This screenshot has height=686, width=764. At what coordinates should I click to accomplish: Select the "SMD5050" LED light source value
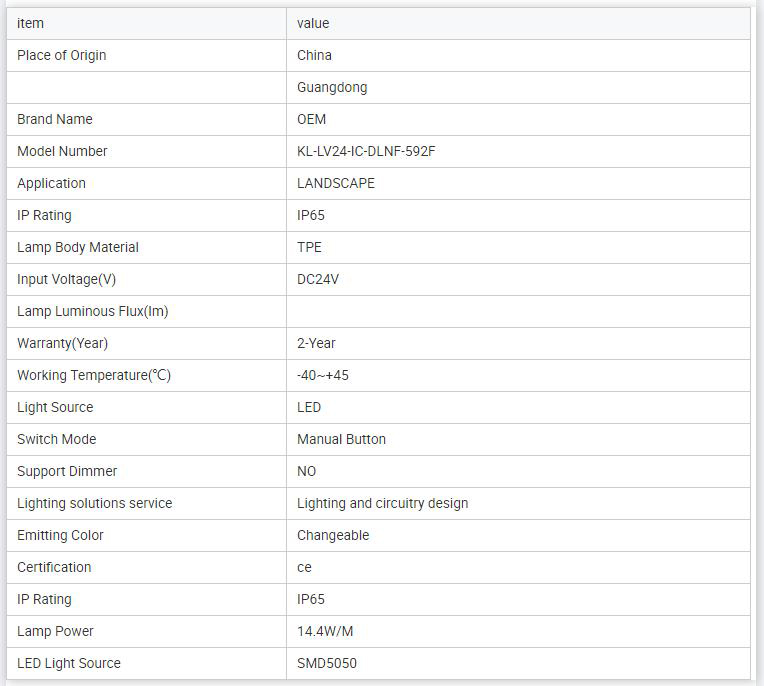327,663
